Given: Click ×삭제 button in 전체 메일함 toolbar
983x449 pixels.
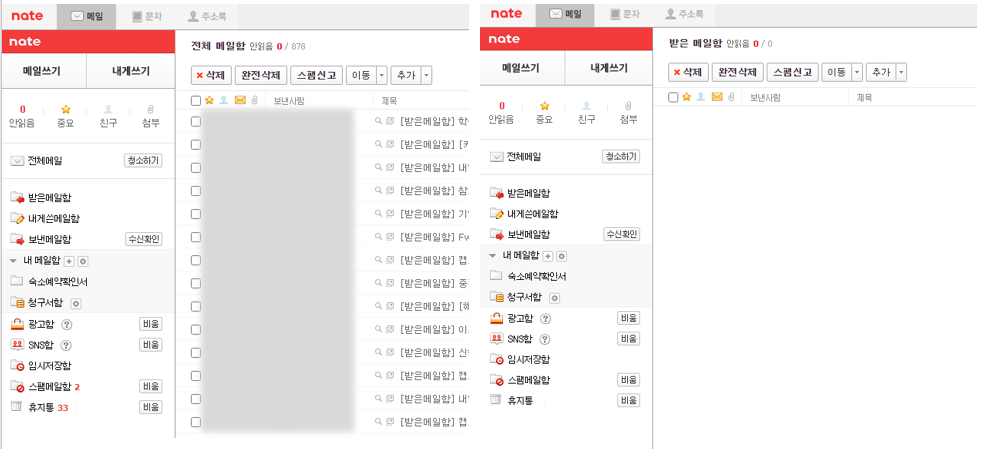Looking at the screenshot, I should point(211,75).
